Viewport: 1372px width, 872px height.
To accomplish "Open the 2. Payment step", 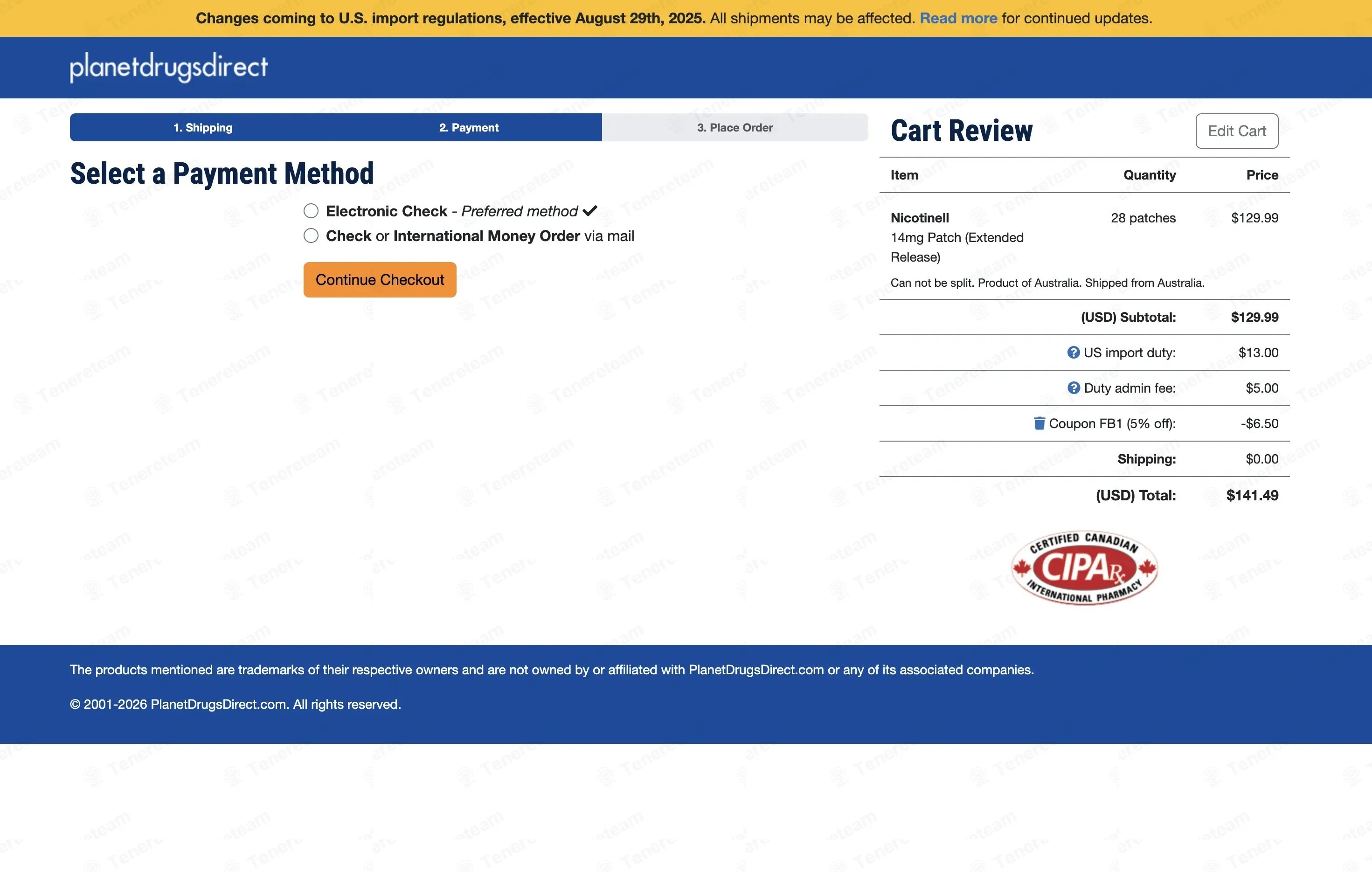I will [x=469, y=128].
